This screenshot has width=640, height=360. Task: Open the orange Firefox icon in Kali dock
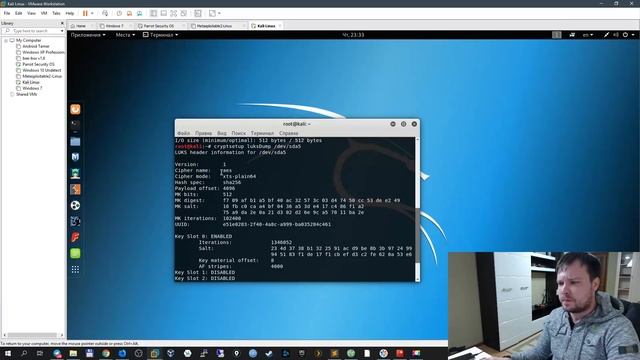(75, 109)
